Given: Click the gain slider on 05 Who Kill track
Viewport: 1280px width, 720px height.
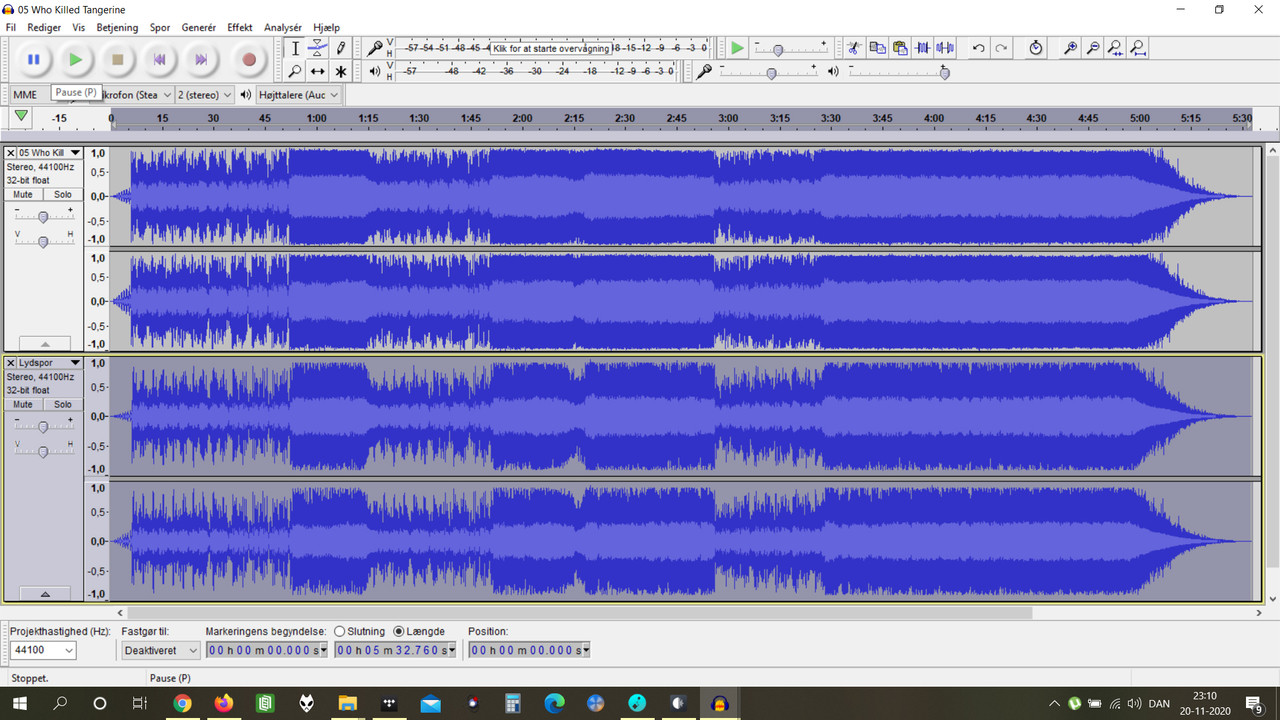Looking at the screenshot, I should [43, 216].
